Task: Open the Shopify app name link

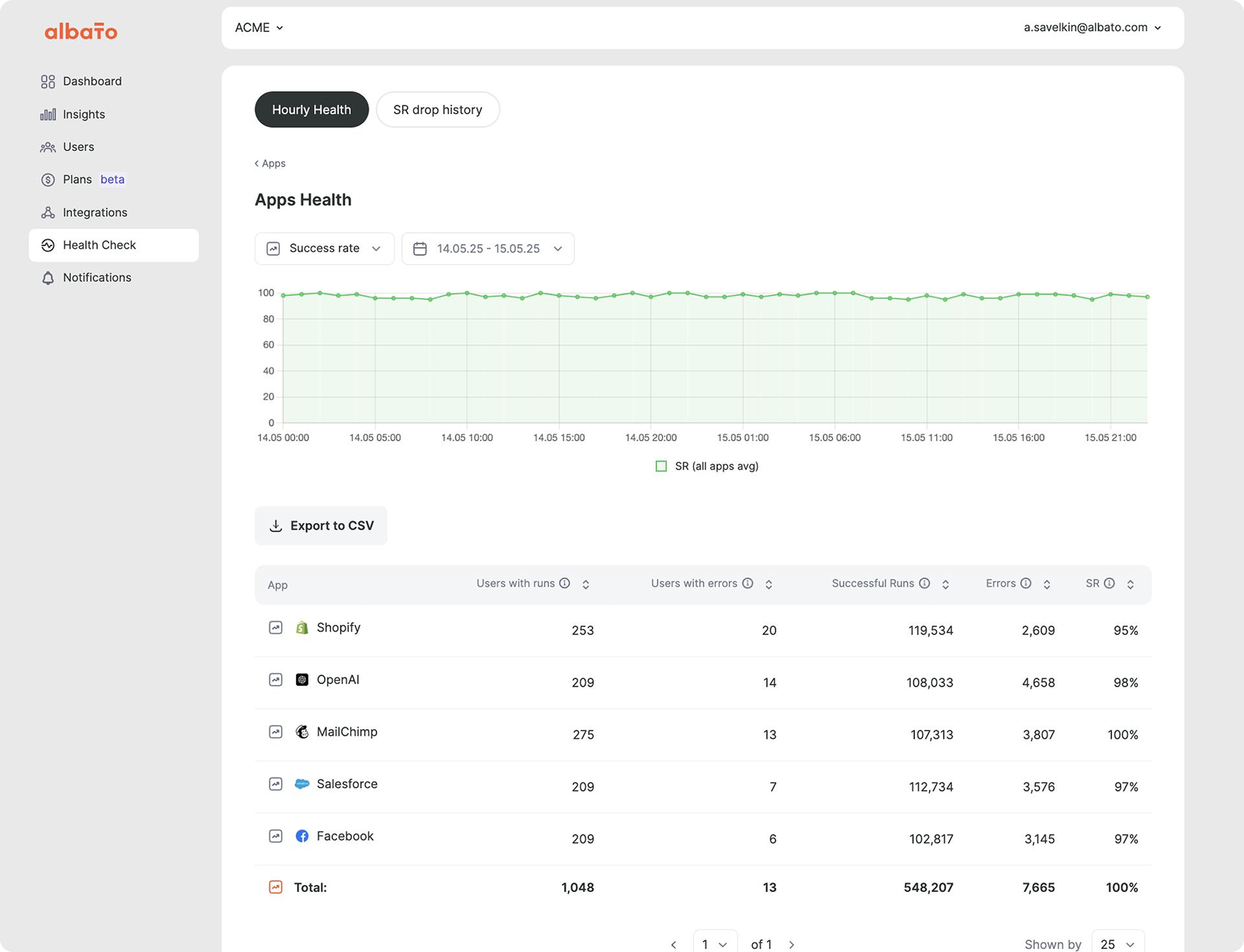Action: tap(339, 627)
